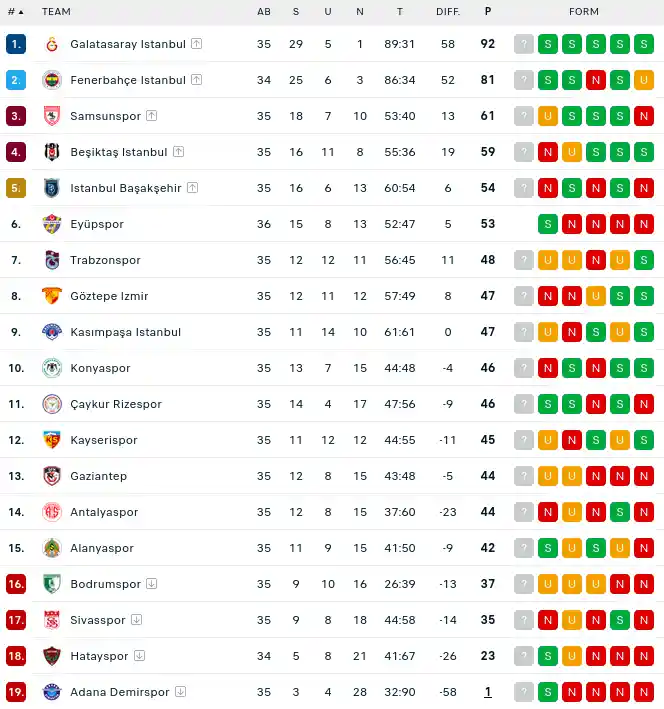Image resolution: width=664 pixels, height=709 pixels.
Task: Click relegation arrow icon beside Adana Demirspor
Action: click(180, 692)
